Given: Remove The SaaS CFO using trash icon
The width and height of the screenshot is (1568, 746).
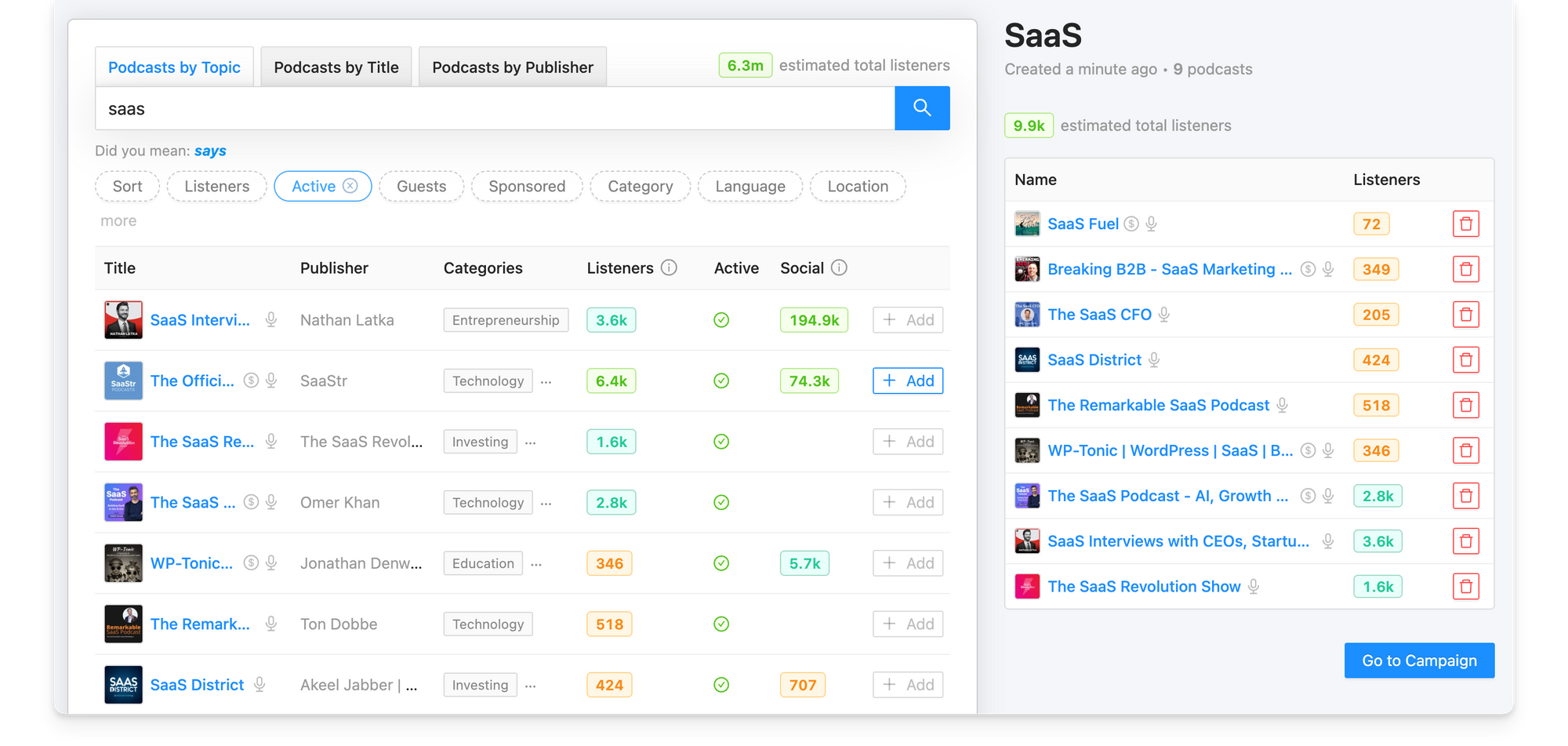Looking at the screenshot, I should [x=1465, y=315].
